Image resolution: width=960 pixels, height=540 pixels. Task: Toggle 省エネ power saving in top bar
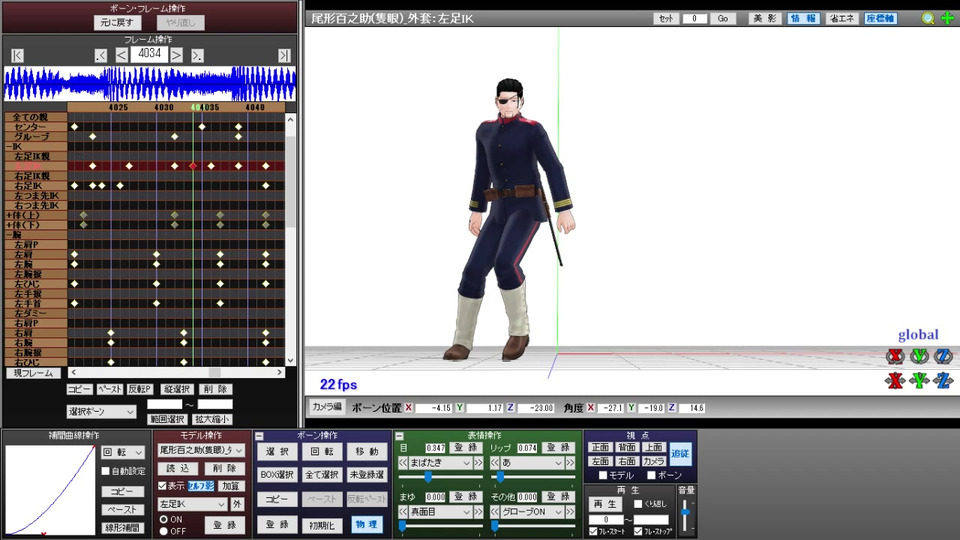click(x=841, y=18)
